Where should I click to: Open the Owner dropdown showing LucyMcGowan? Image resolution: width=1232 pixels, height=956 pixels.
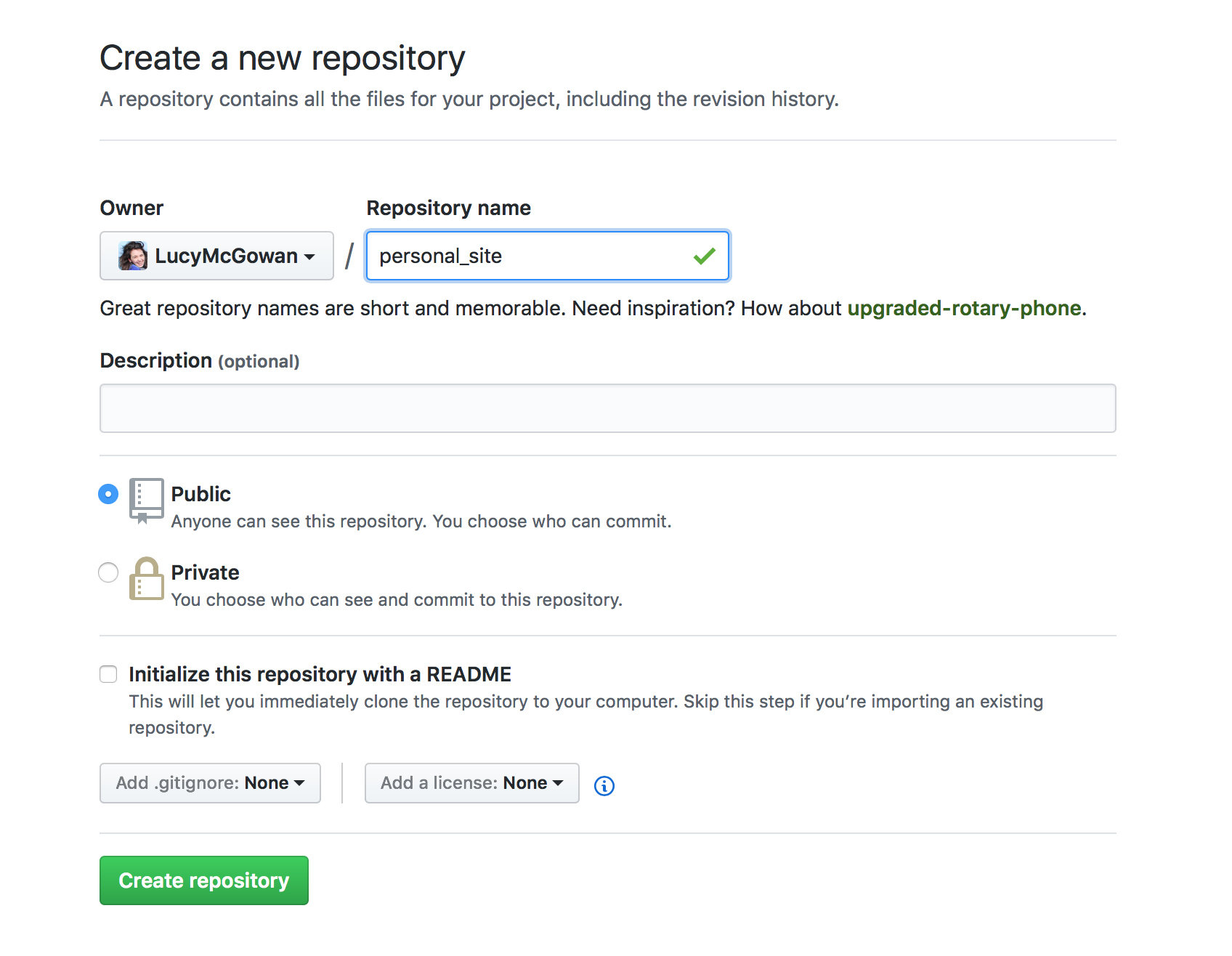pos(216,256)
